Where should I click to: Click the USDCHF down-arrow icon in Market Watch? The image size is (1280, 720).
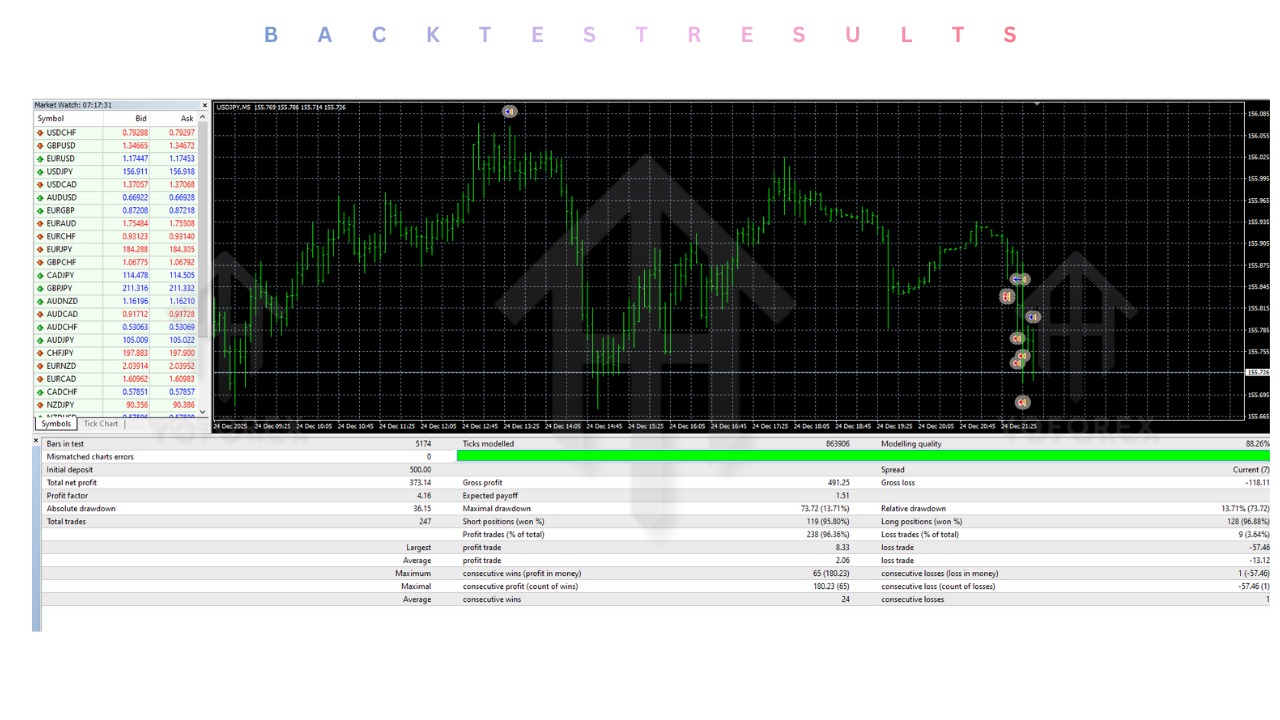(x=40, y=133)
